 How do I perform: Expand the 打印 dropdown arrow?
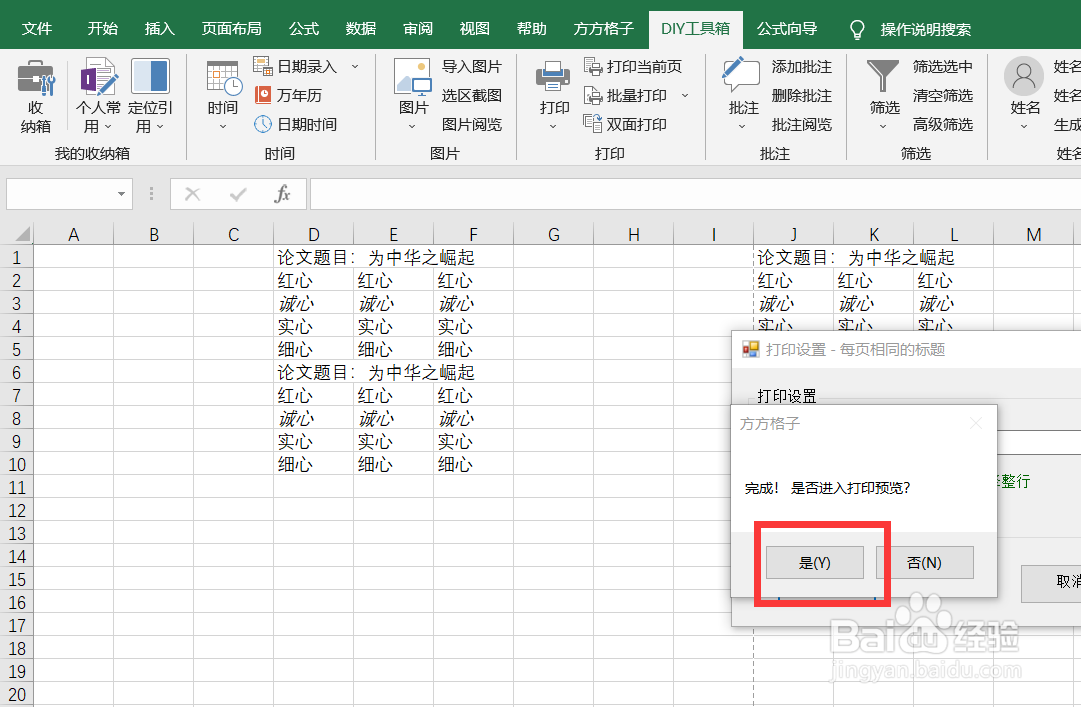tap(553, 127)
